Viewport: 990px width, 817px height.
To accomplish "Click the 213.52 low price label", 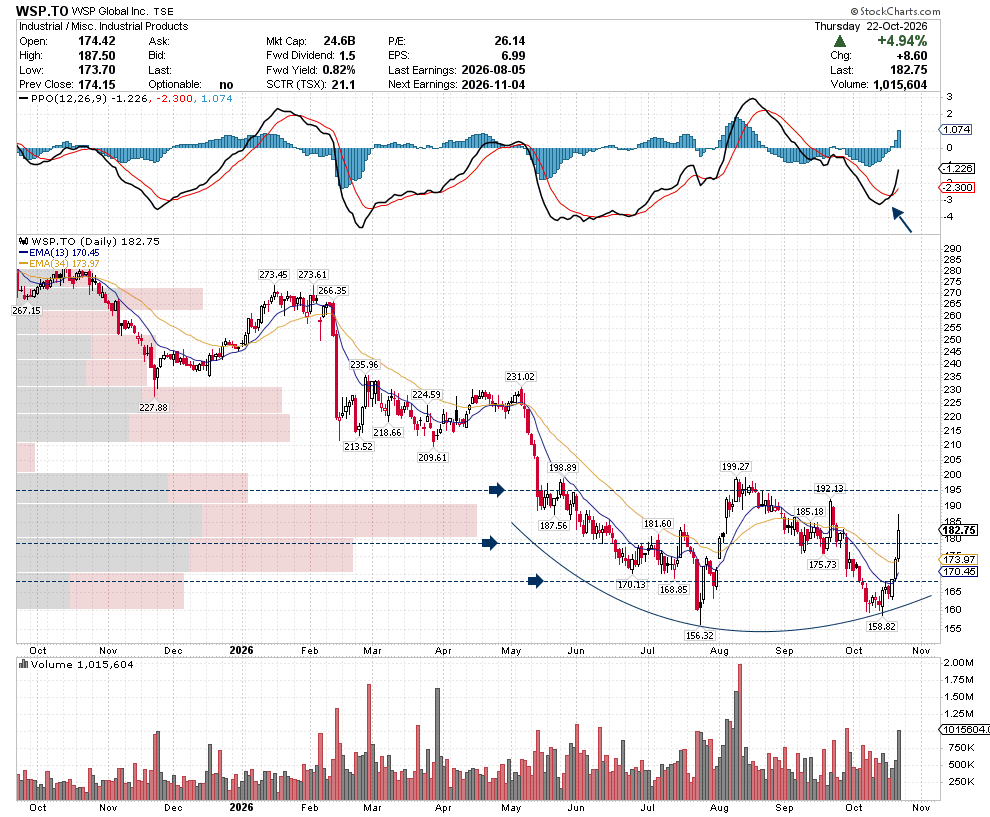I will pyautogui.click(x=358, y=446).
